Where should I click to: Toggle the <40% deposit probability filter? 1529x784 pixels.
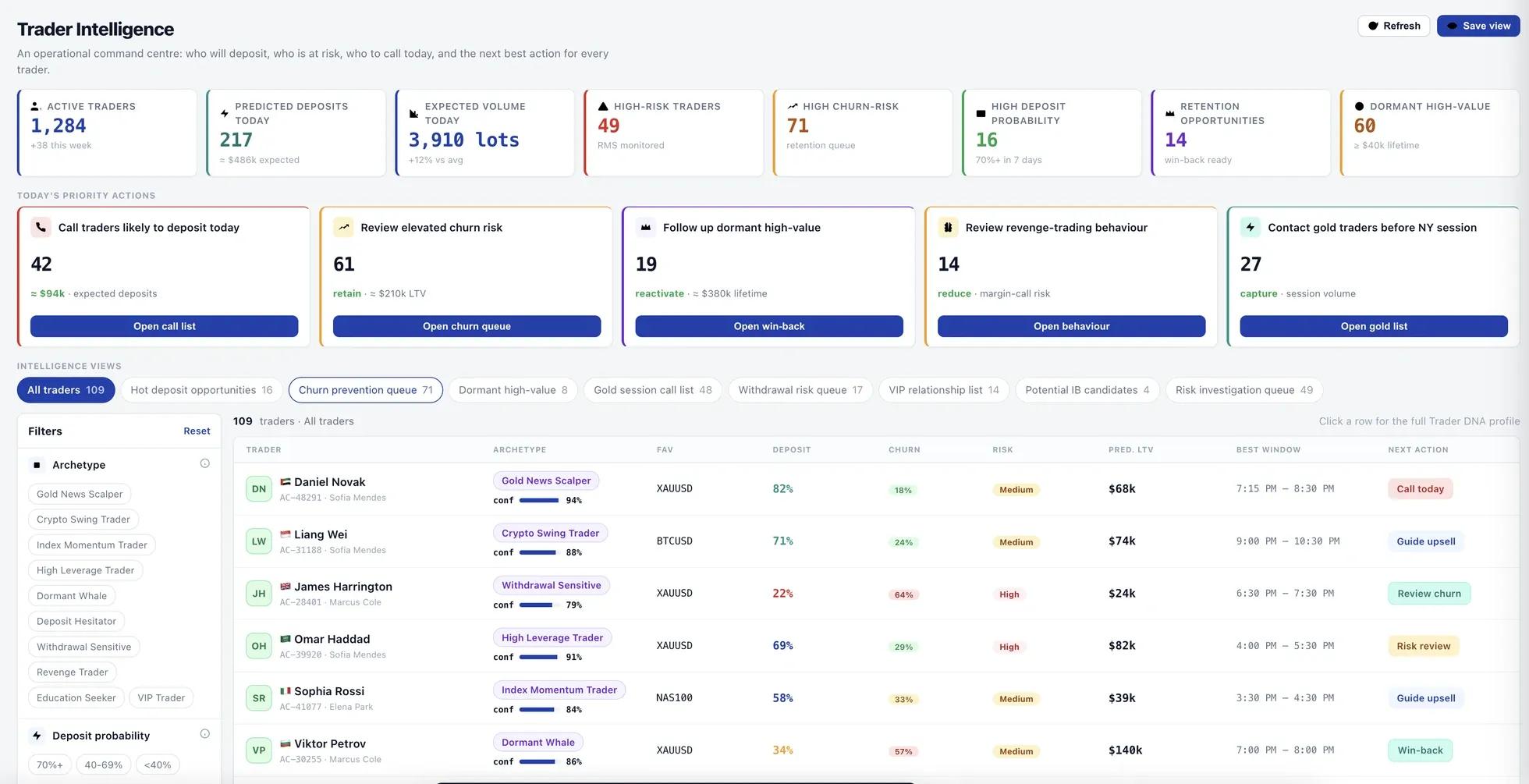[158, 765]
